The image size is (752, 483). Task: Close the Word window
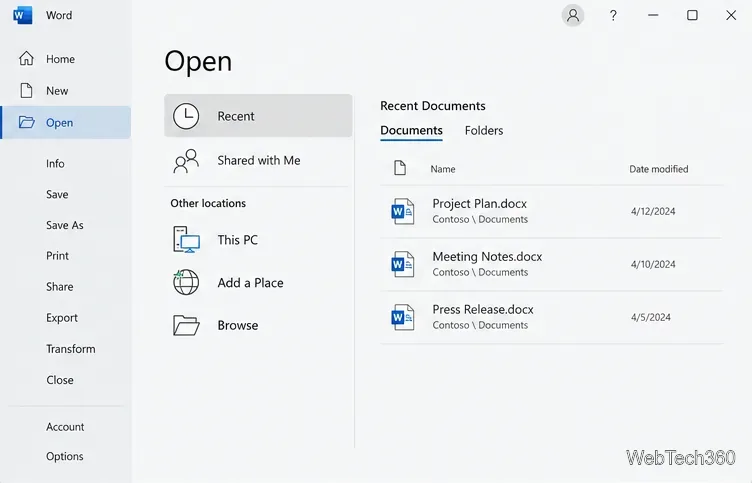pyautogui.click(x=731, y=15)
